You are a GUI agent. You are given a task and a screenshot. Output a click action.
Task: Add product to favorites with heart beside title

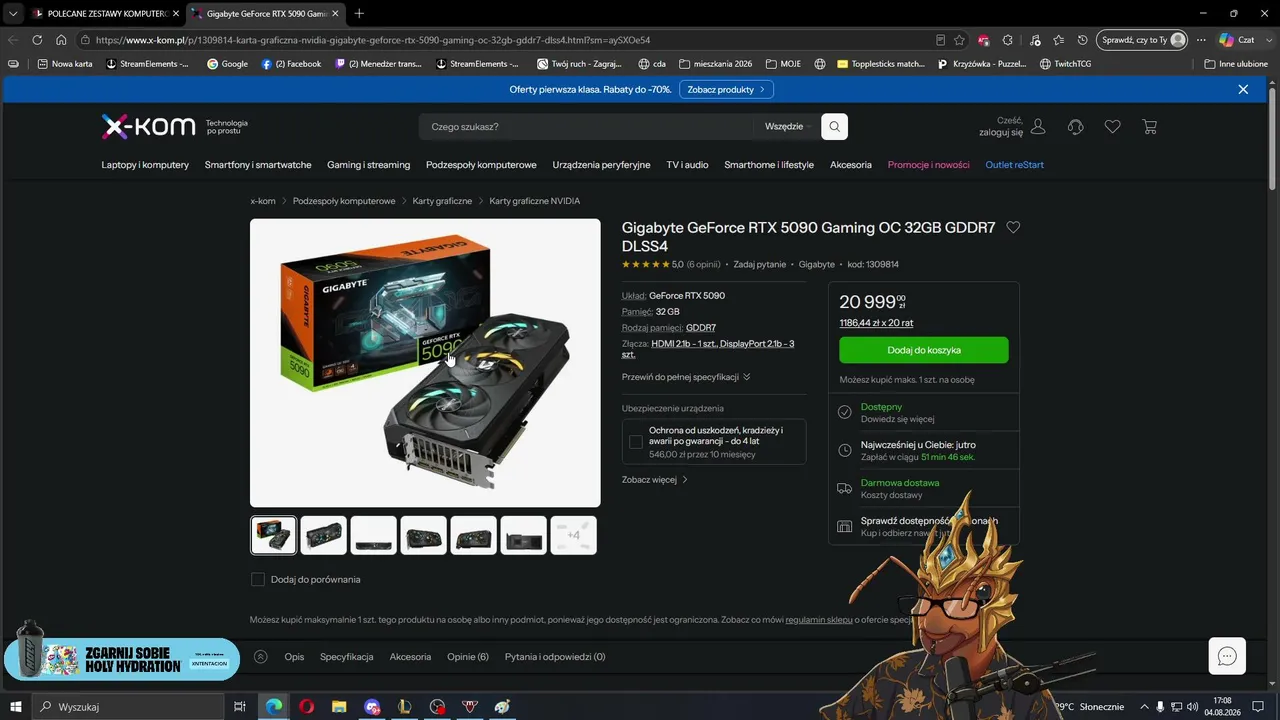click(x=1013, y=228)
